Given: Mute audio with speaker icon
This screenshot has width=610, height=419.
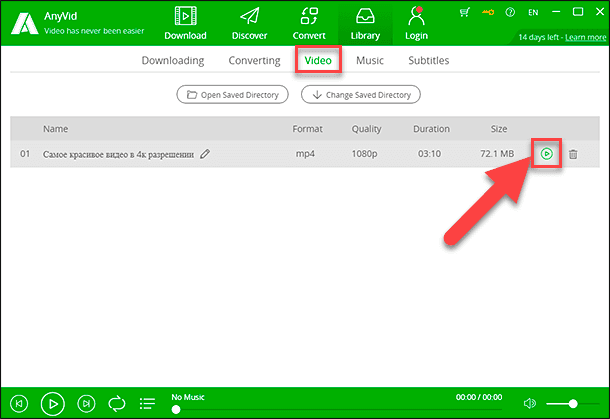Looking at the screenshot, I should coord(530,404).
